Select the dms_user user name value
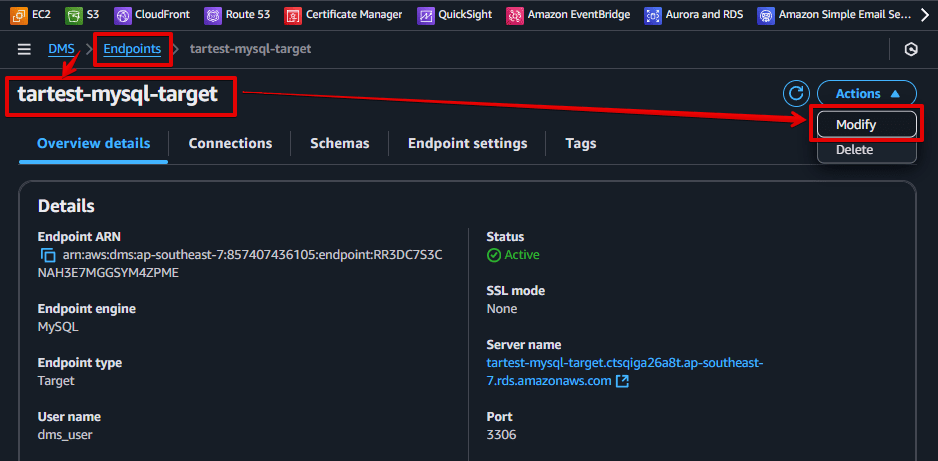Image resolution: width=938 pixels, height=461 pixels. coord(65,435)
